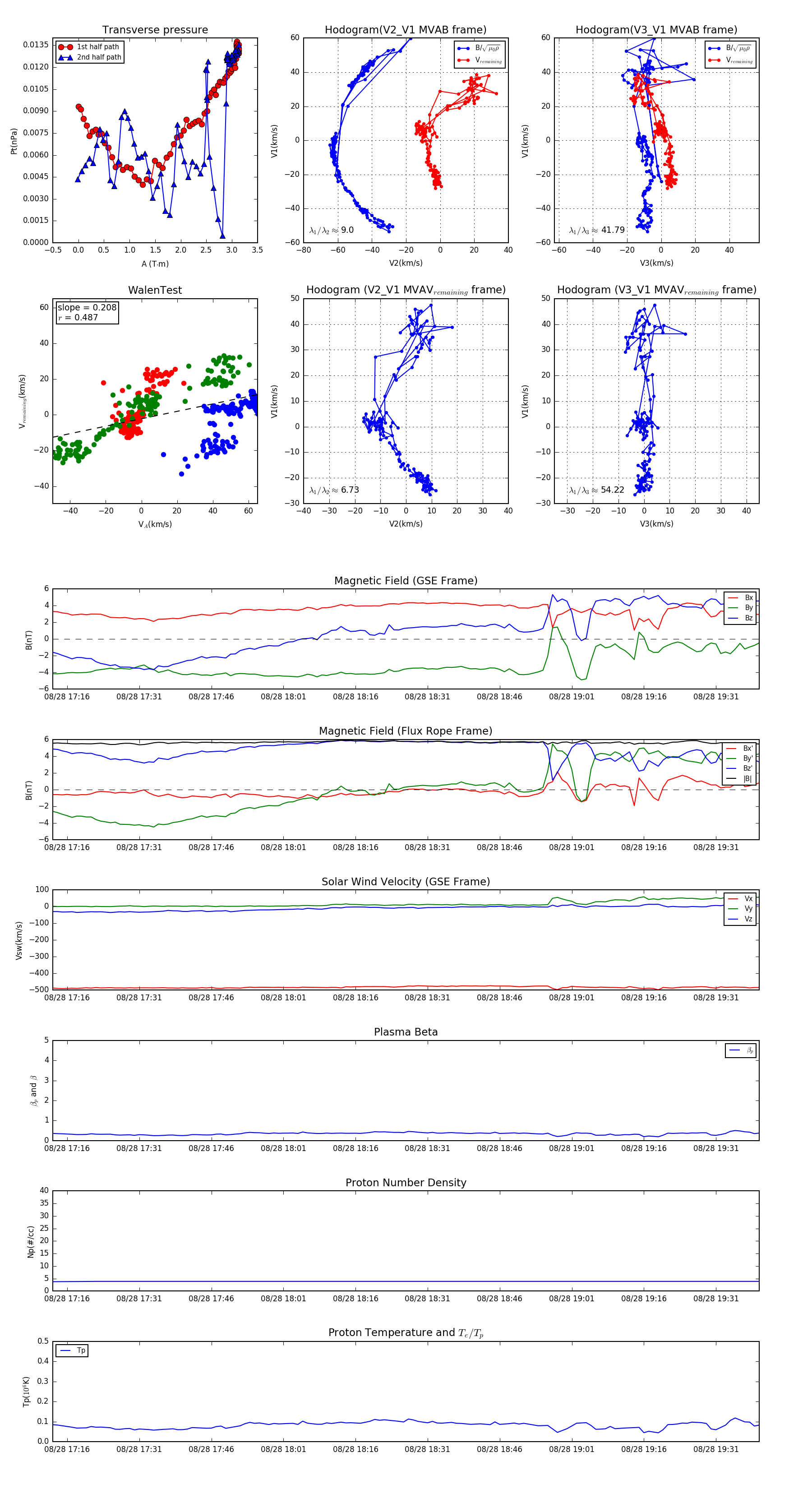812x1489 pixels.
Task: Click '08/28 19:01' tick under GSE magnetic field
Action: 572,697
